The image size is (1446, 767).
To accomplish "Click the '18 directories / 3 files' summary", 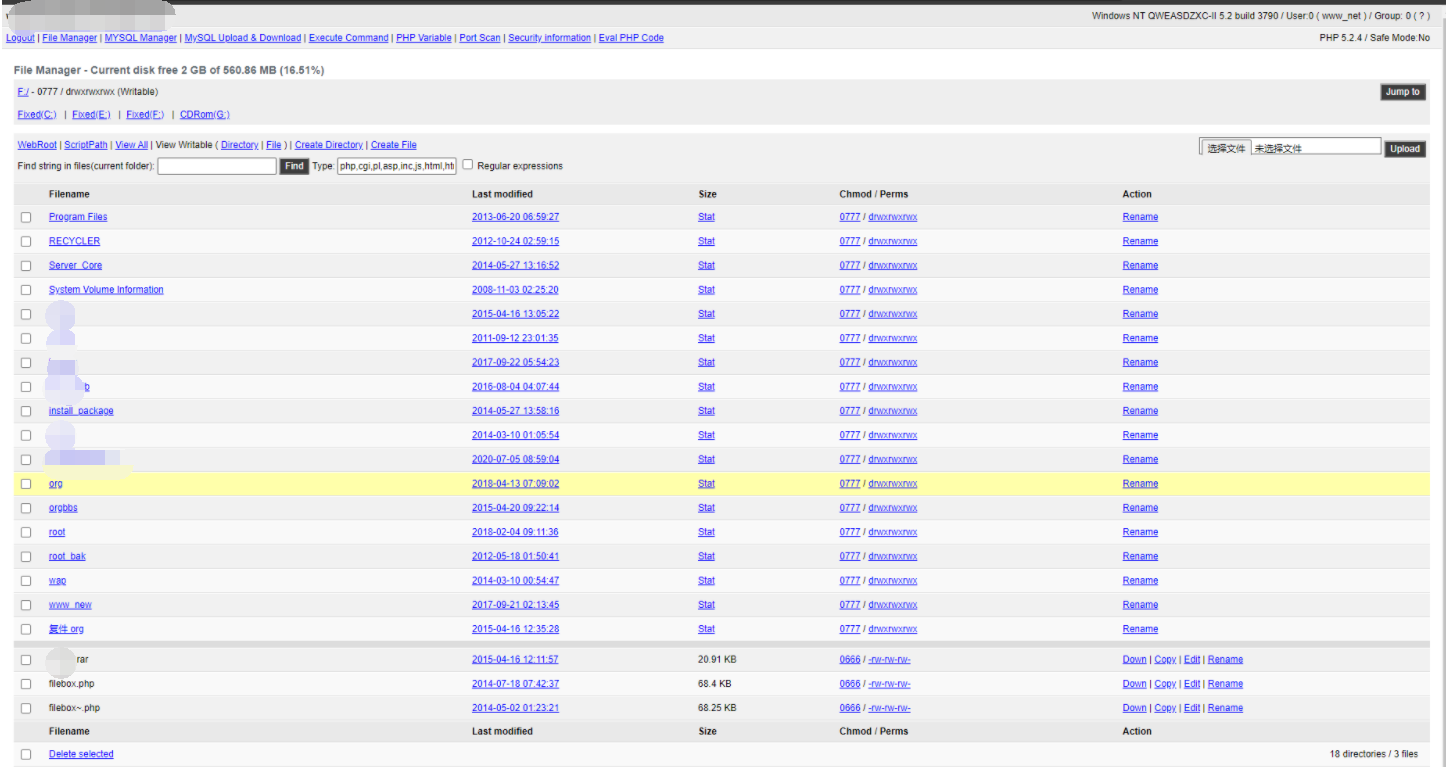I will click(1374, 754).
